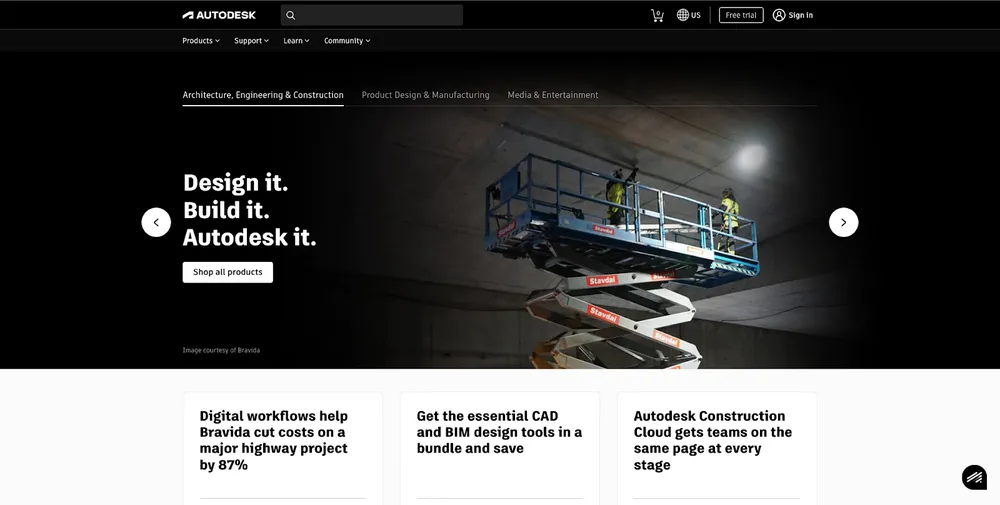Image resolution: width=1000 pixels, height=505 pixels.
Task: Expand the Products dropdown menu
Action: [x=200, y=41]
